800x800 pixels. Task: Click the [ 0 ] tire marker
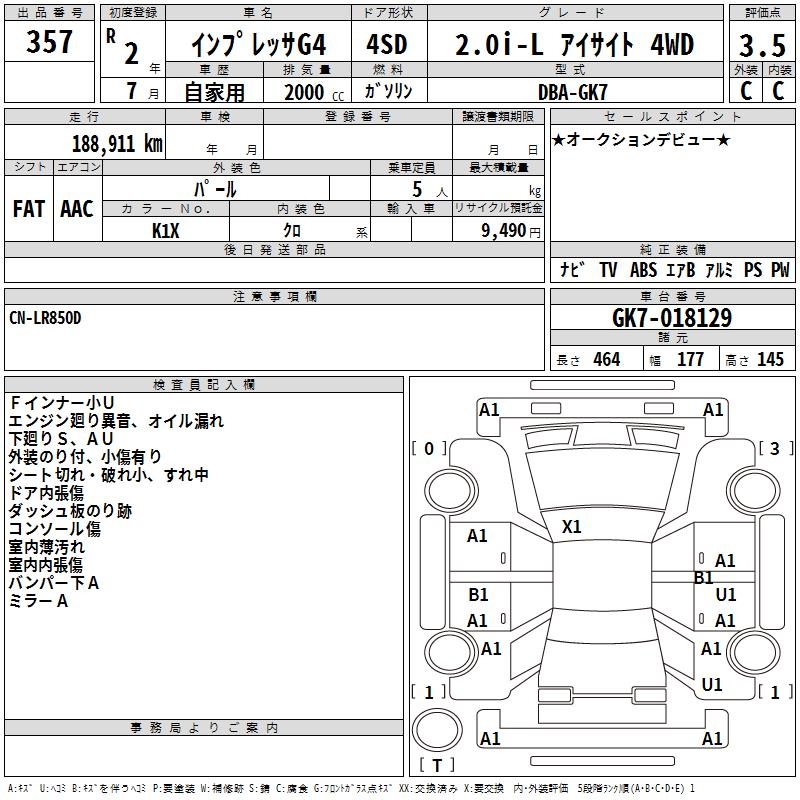(429, 448)
